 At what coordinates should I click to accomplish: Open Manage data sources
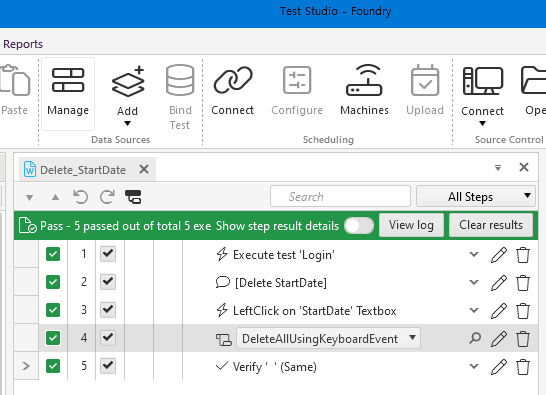[68, 93]
